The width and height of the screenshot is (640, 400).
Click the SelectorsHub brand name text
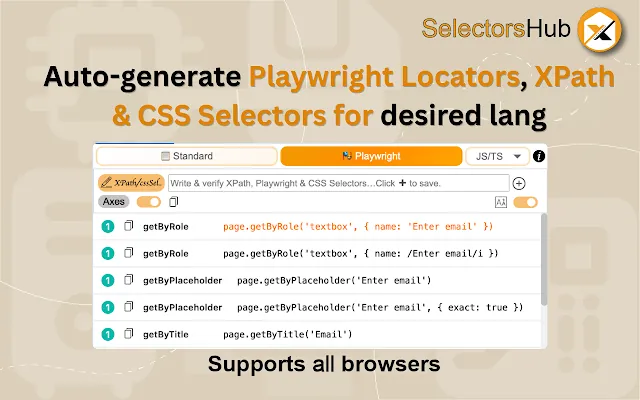pos(496,29)
